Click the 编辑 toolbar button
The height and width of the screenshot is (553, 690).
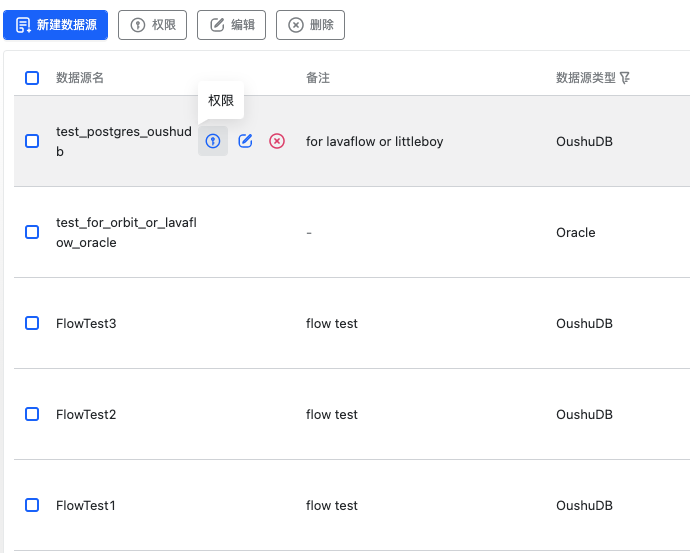pos(231,25)
